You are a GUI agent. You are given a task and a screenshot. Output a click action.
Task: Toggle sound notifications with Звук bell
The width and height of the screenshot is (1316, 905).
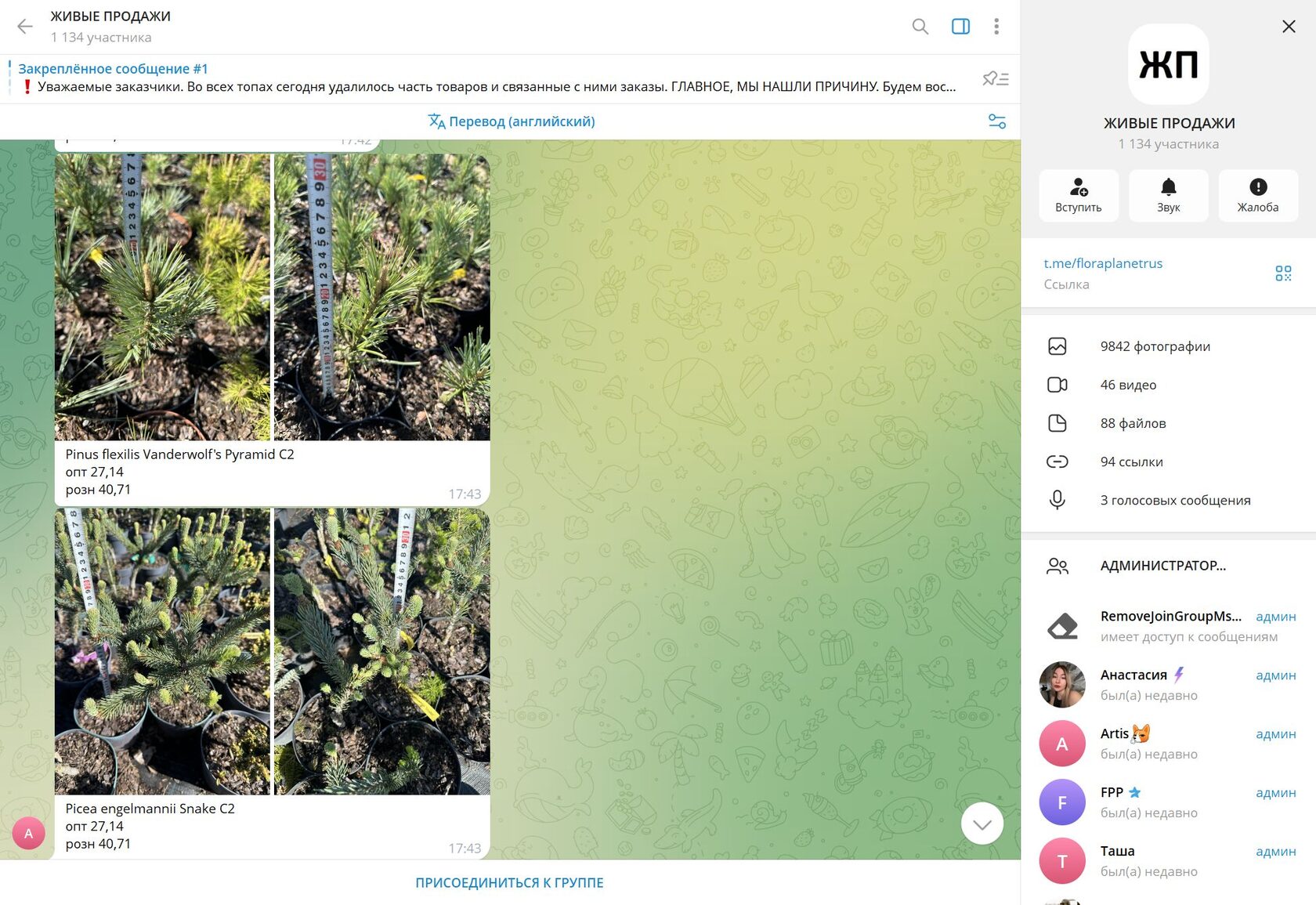[x=1169, y=196]
